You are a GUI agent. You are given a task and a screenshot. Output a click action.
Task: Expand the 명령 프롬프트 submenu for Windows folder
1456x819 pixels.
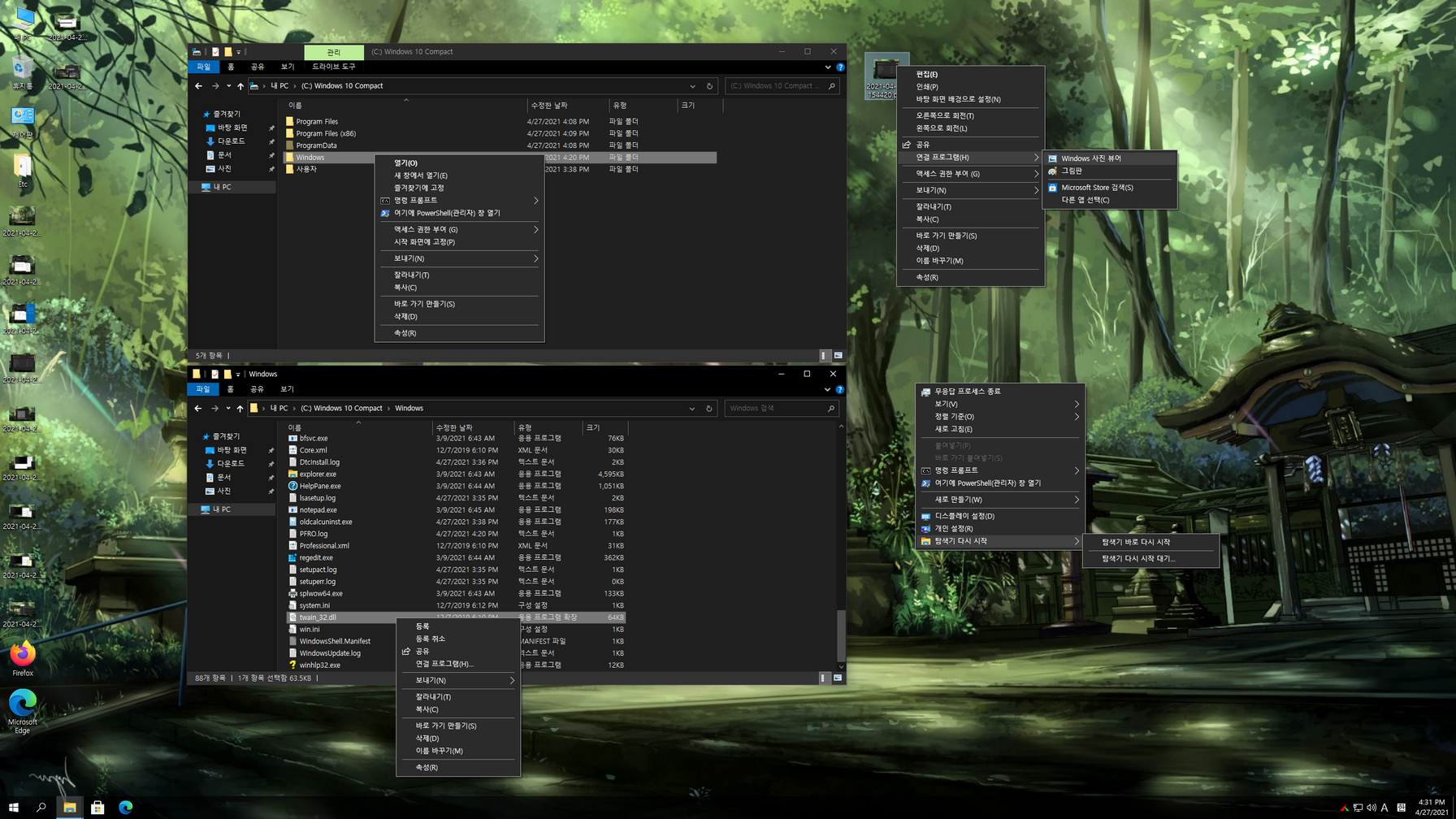(x=459, y=201)
